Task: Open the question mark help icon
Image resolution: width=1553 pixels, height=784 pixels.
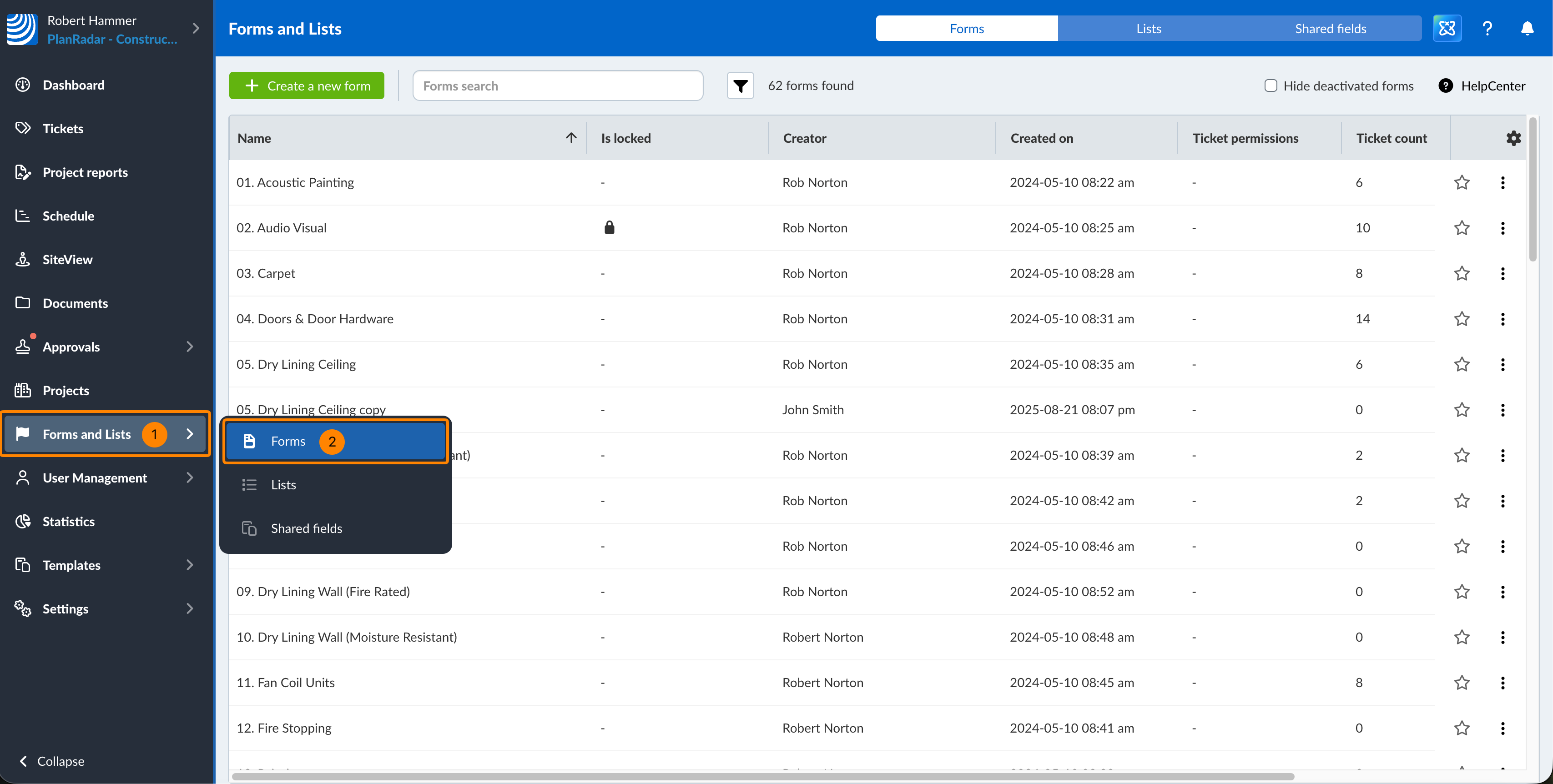Action: [x=1487, y=28]
